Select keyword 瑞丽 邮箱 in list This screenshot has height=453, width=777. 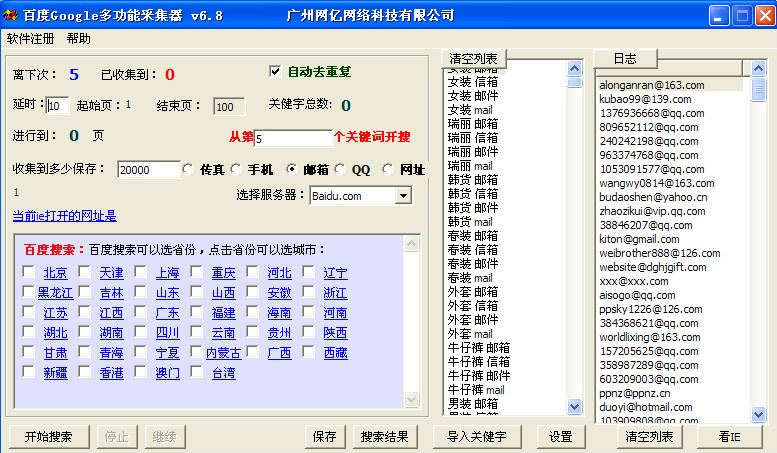pos(473,124)
